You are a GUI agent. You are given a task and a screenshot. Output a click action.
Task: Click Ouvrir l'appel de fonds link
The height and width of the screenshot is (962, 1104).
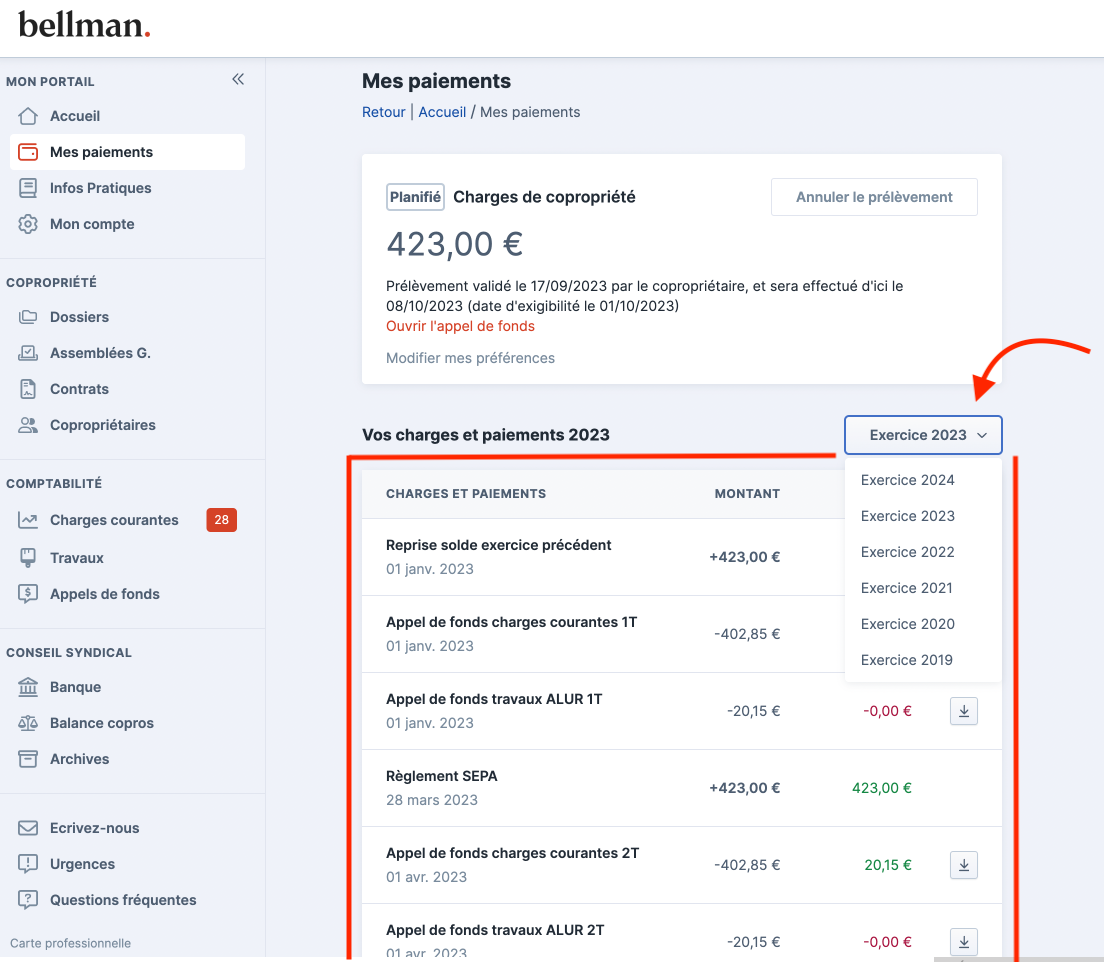coord(460,326)
